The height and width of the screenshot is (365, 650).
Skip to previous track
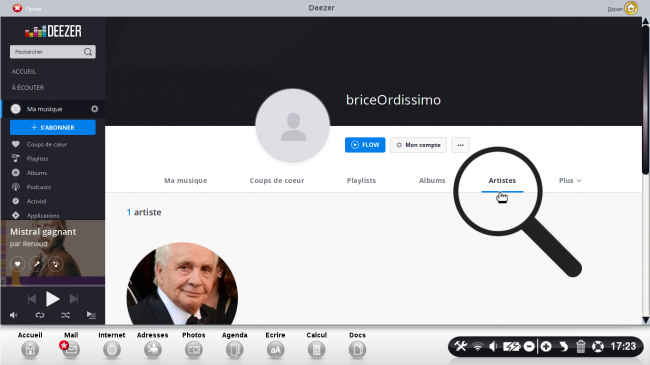click(32, 299)
